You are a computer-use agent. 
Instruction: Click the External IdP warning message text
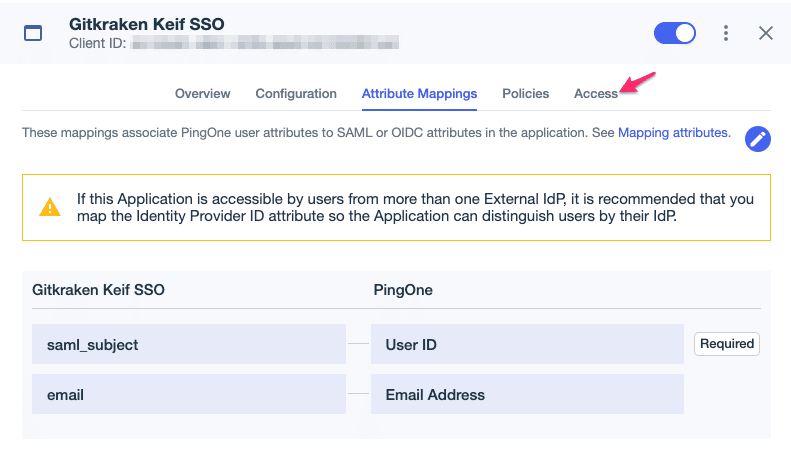coord(415,207)
